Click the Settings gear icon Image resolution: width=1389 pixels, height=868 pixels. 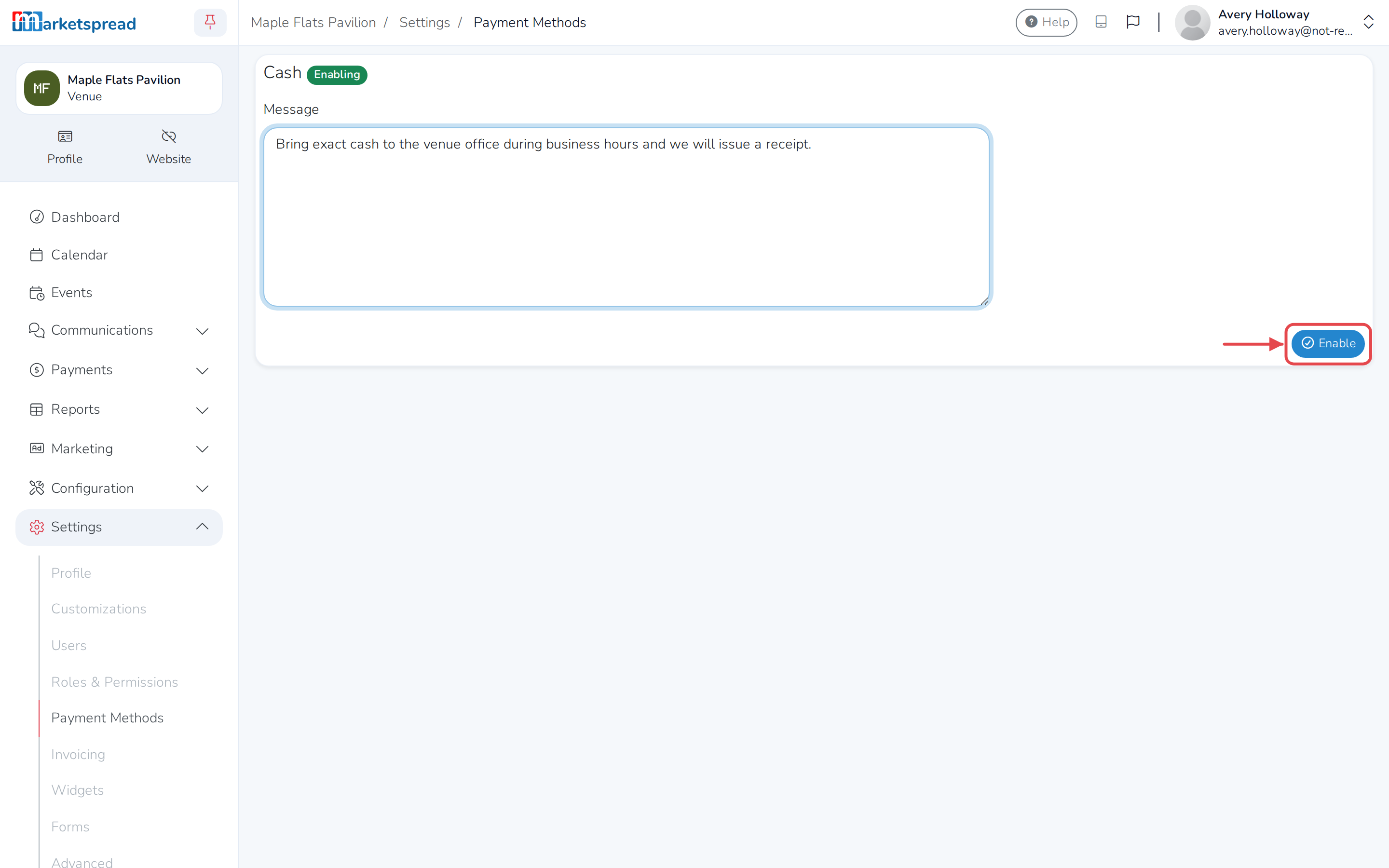37,527
